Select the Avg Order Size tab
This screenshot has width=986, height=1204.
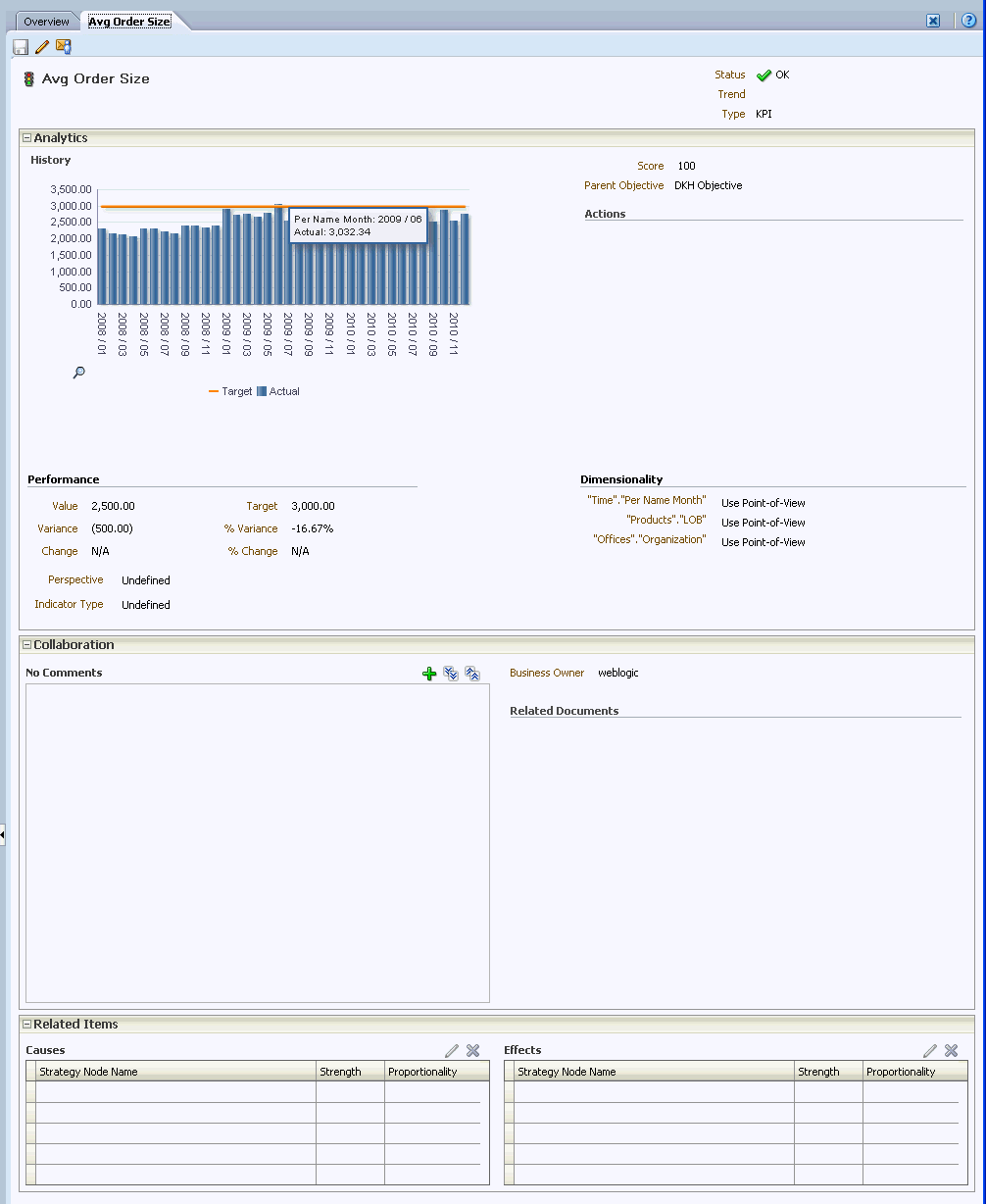[129, 22]
